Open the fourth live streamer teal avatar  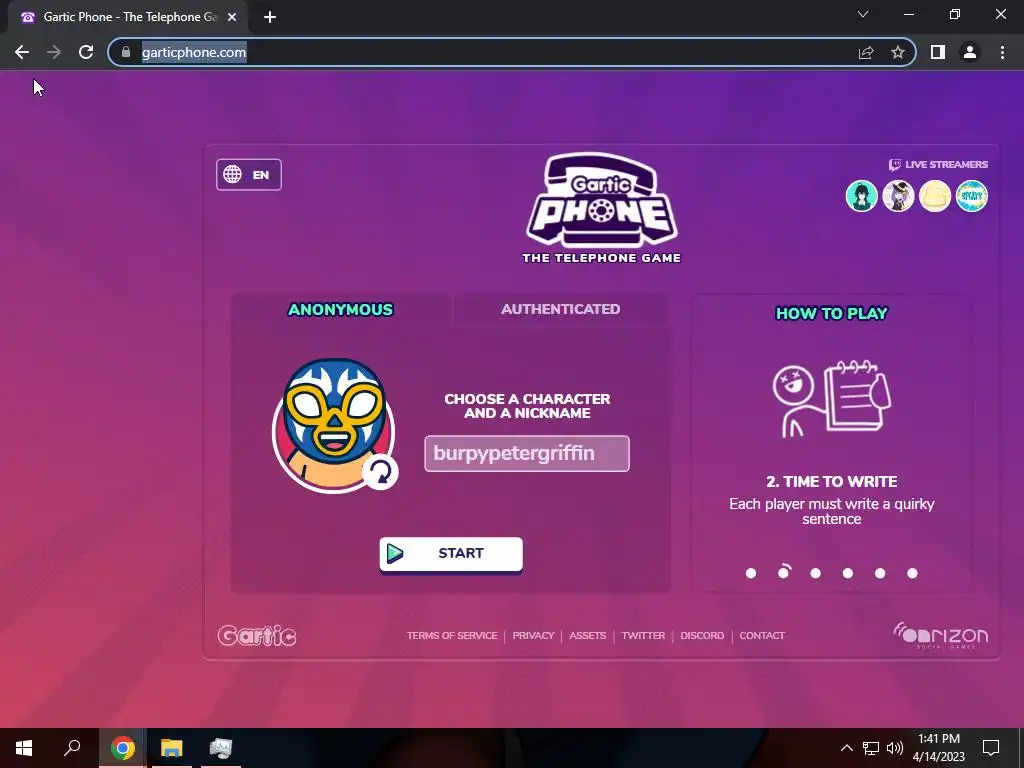[972, 196]
